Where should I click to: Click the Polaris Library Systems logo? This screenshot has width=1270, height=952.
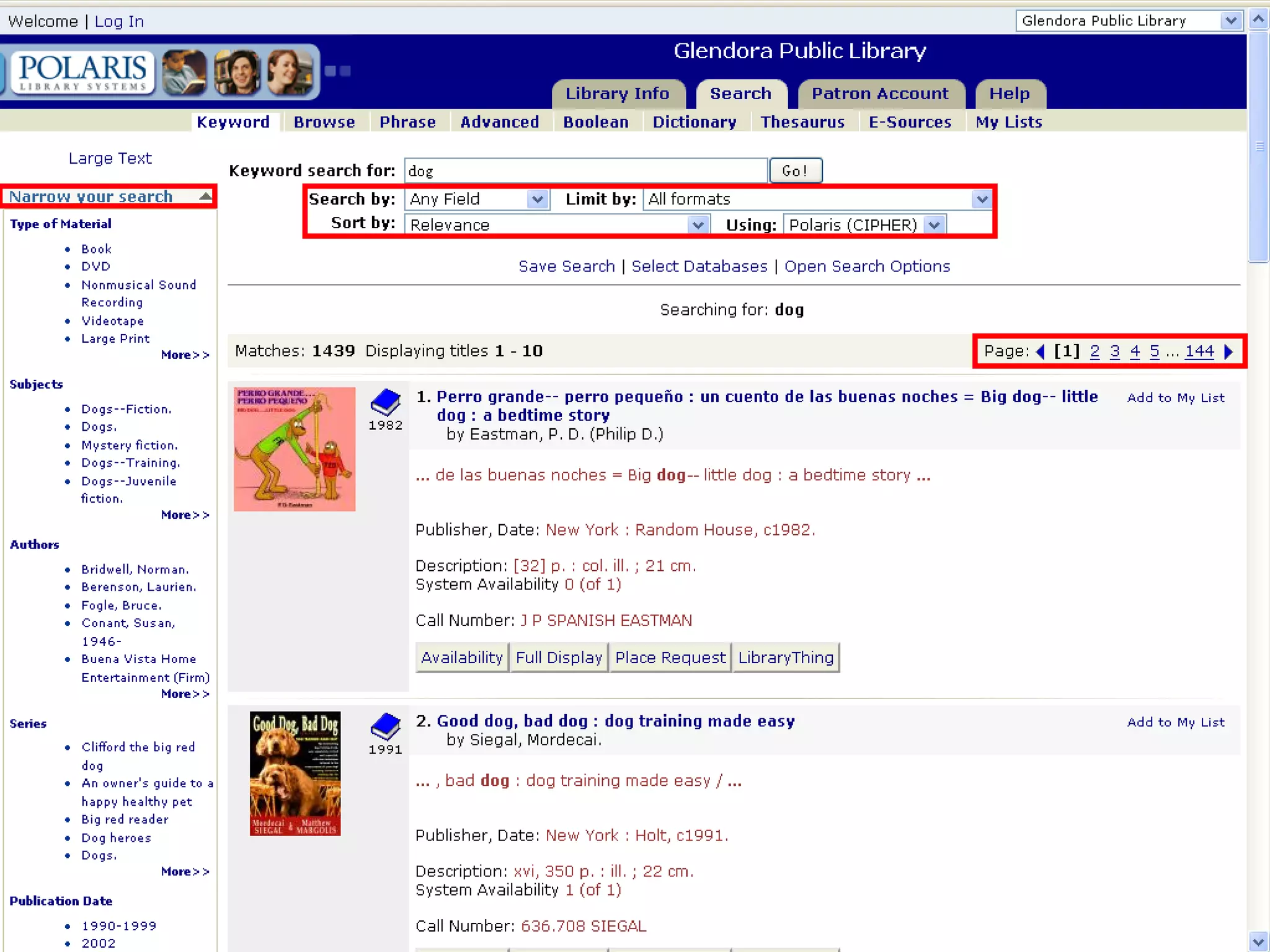pos(82,73)
